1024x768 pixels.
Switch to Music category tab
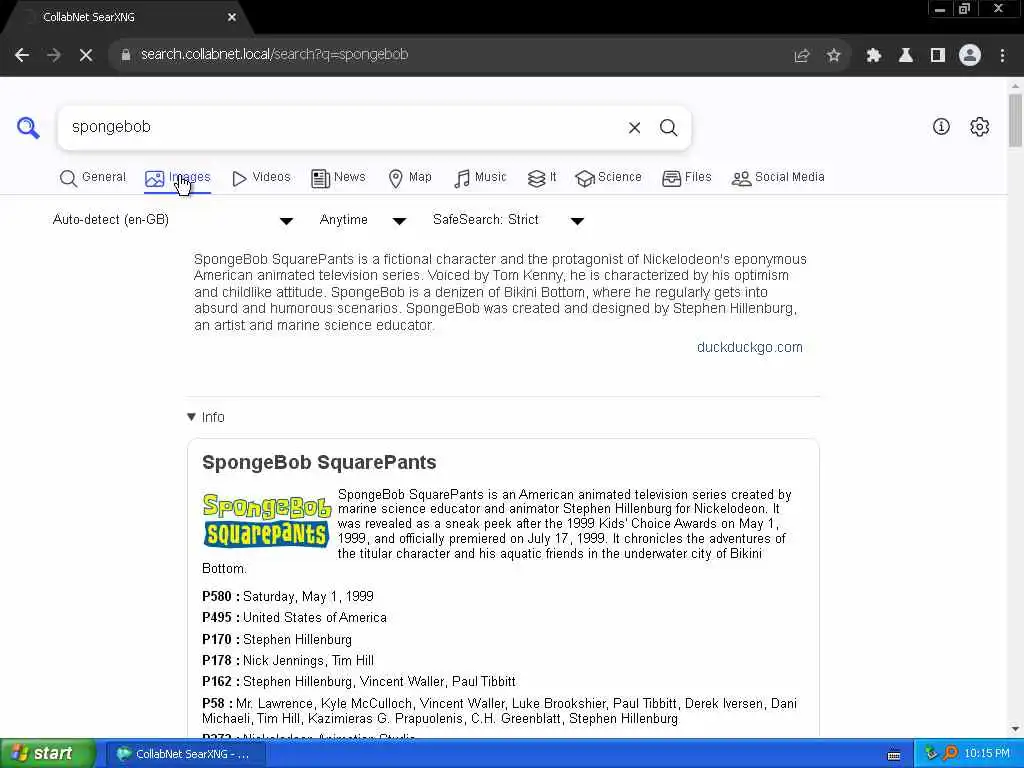point(480,178)
